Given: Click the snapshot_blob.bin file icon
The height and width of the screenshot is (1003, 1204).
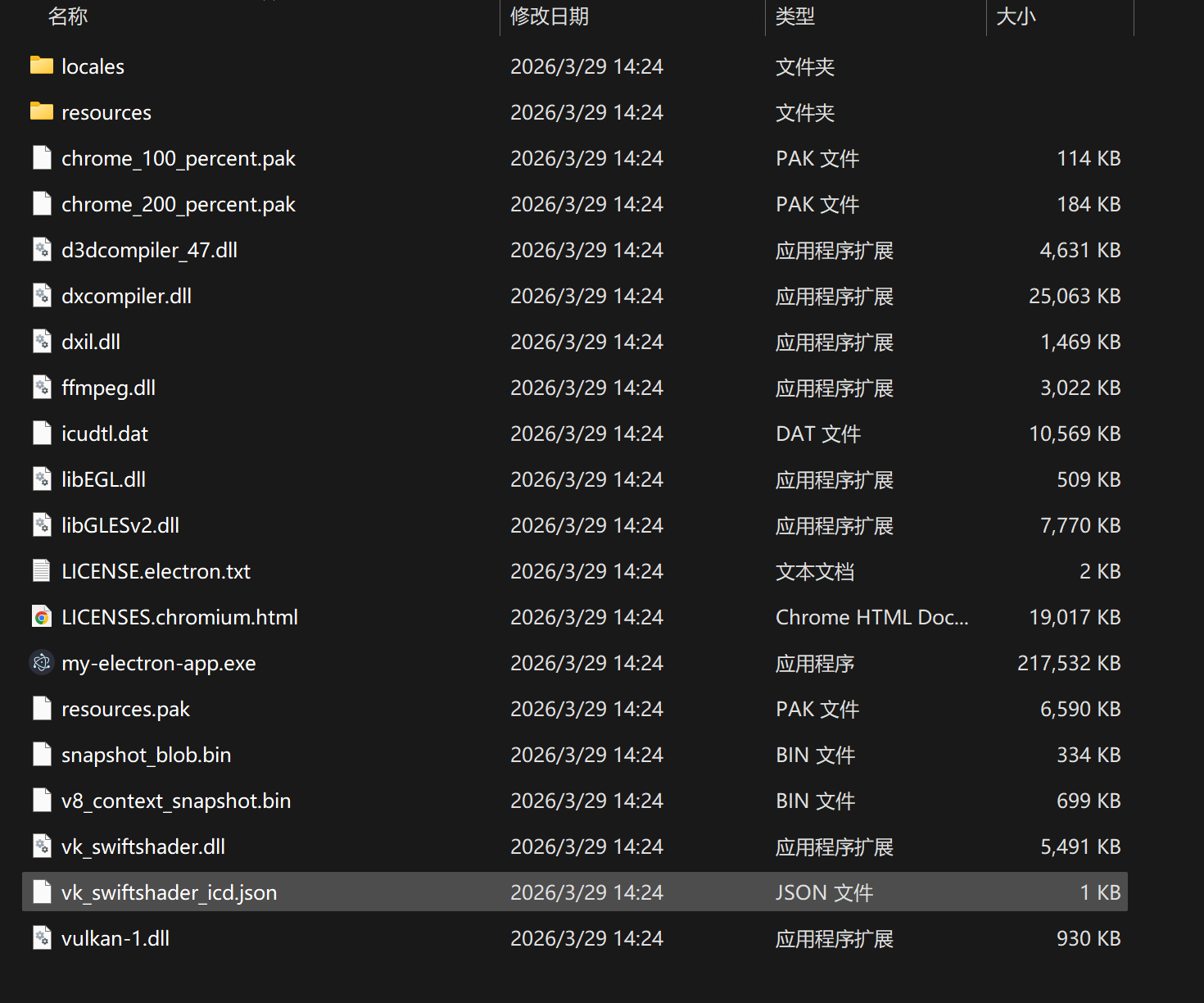Looking at the screenshot, I should click(x=42, y=754).
